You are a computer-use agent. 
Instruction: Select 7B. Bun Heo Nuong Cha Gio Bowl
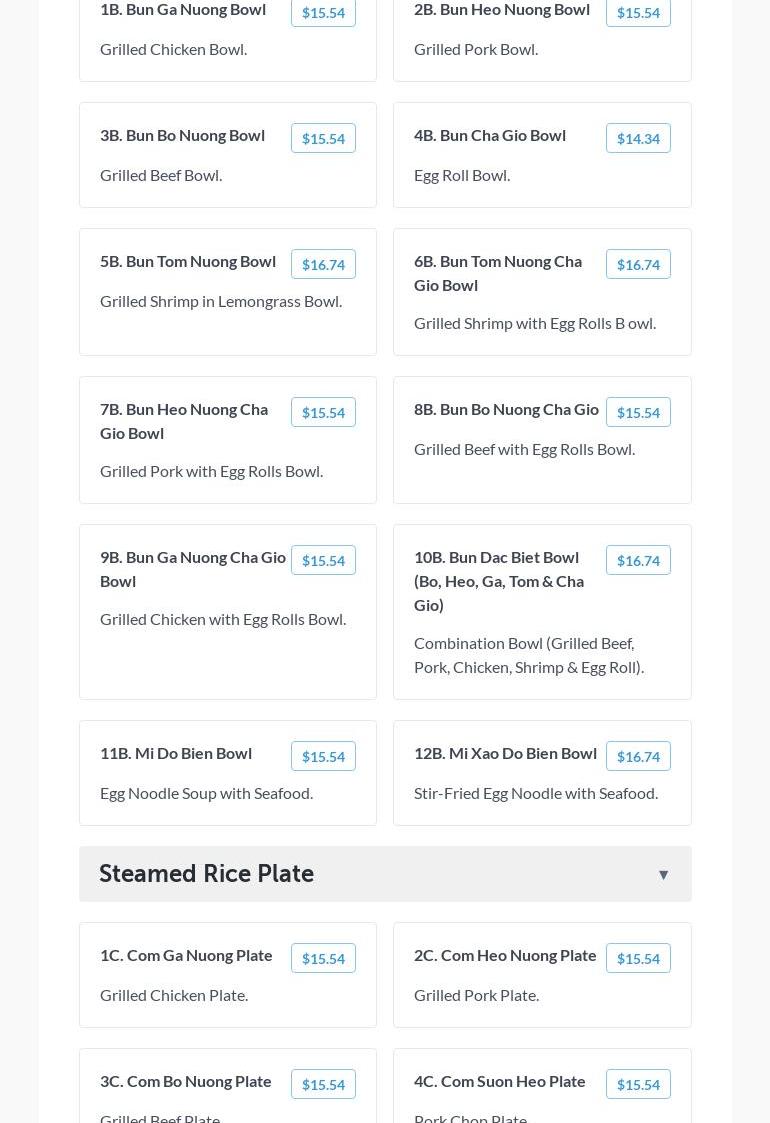(184, 421)
